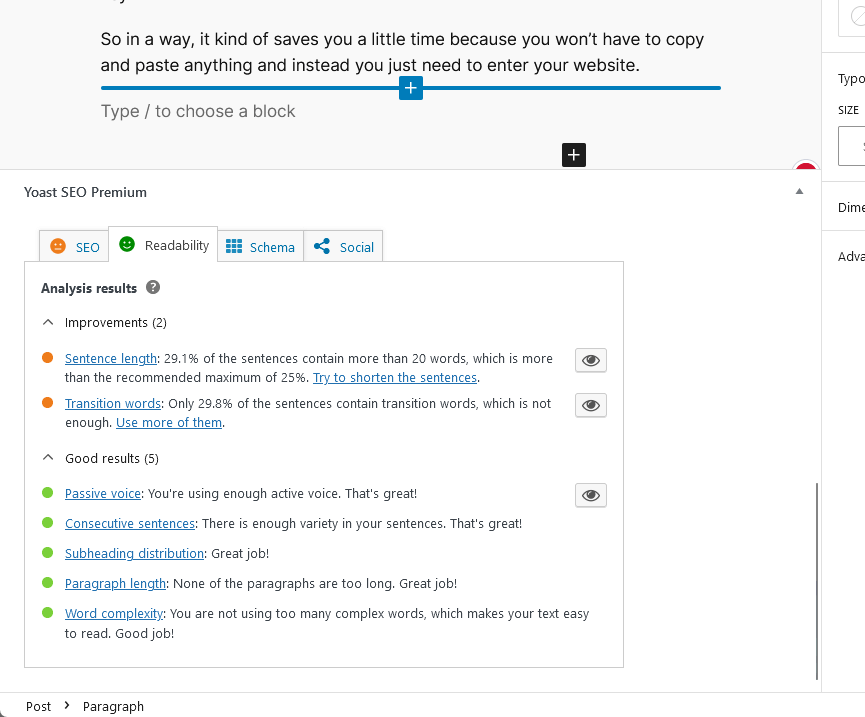Screen dimensions: 865x717
Task: Open the Transition words link
Action: (x=113, y=404)
